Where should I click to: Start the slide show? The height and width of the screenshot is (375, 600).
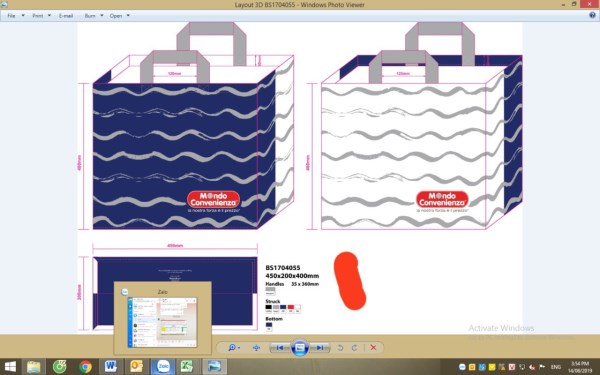coord(300,347)
